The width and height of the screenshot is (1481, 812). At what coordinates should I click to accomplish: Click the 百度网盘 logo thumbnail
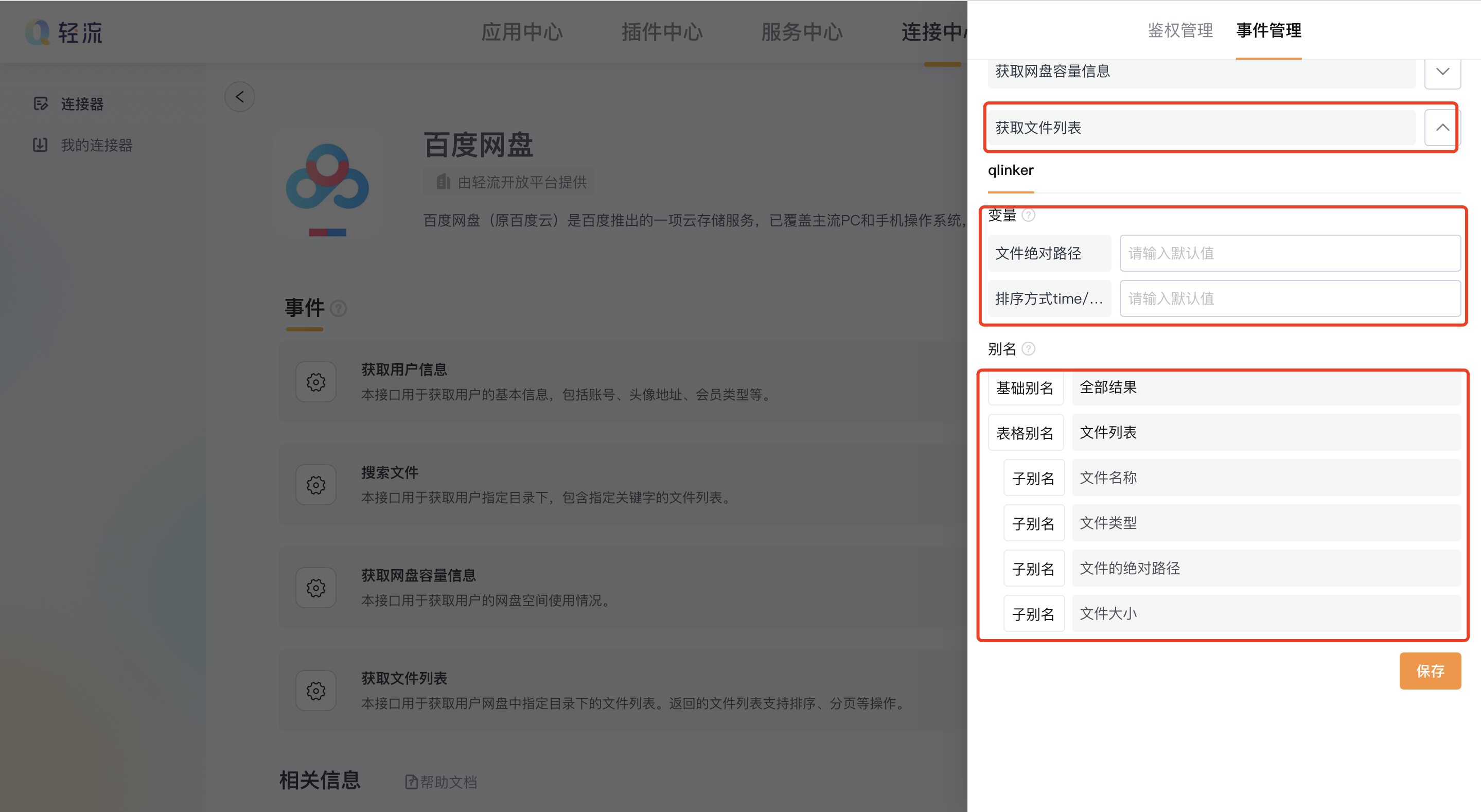pyautogui.click(x=327, y=189)
